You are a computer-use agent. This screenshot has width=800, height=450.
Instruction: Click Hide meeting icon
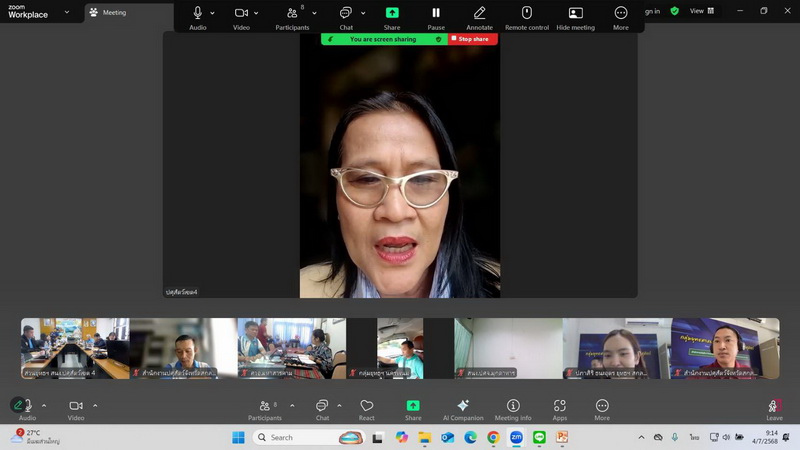point(576,13)
